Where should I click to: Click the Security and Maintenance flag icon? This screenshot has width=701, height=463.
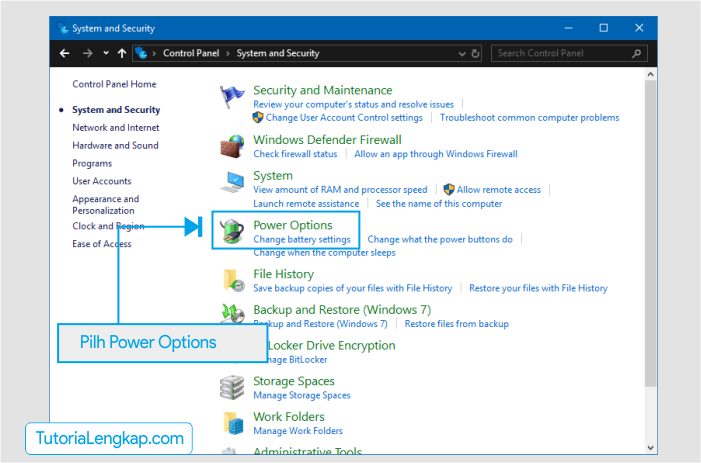point(232,97)
